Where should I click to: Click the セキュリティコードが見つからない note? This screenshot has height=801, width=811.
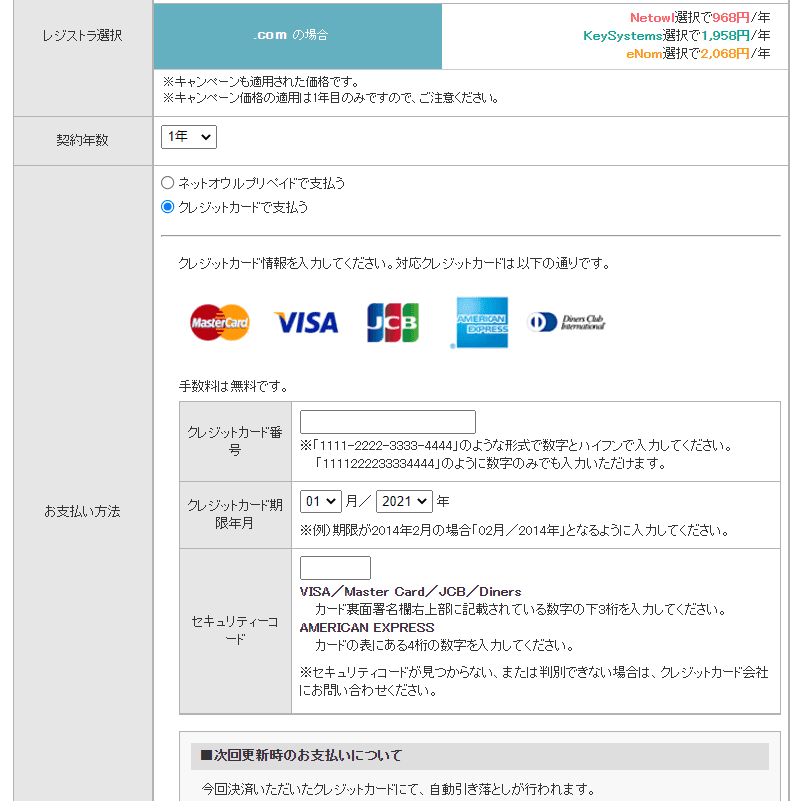click(534, 682)
